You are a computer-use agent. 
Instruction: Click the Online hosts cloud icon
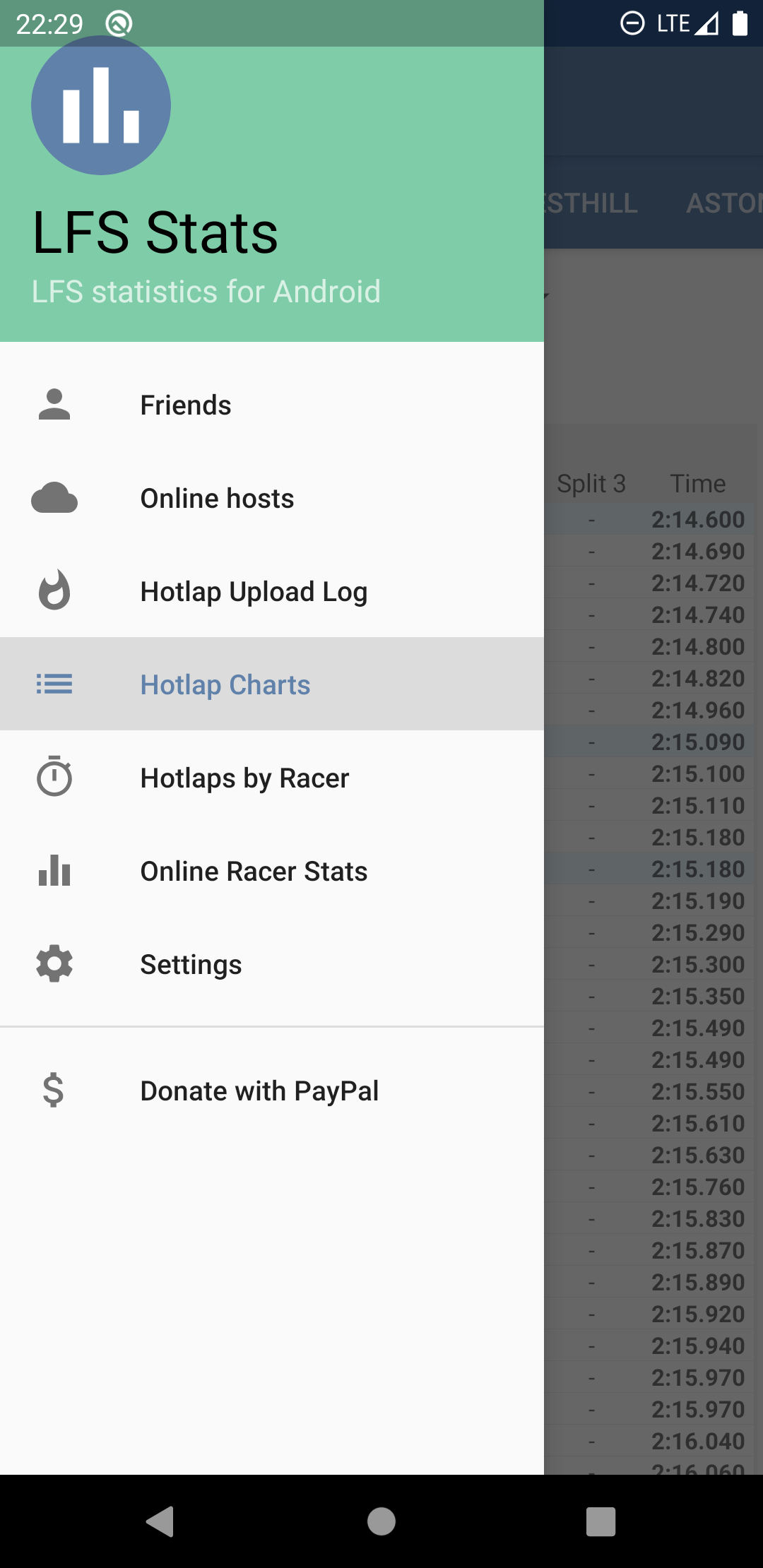click(54, 498)
